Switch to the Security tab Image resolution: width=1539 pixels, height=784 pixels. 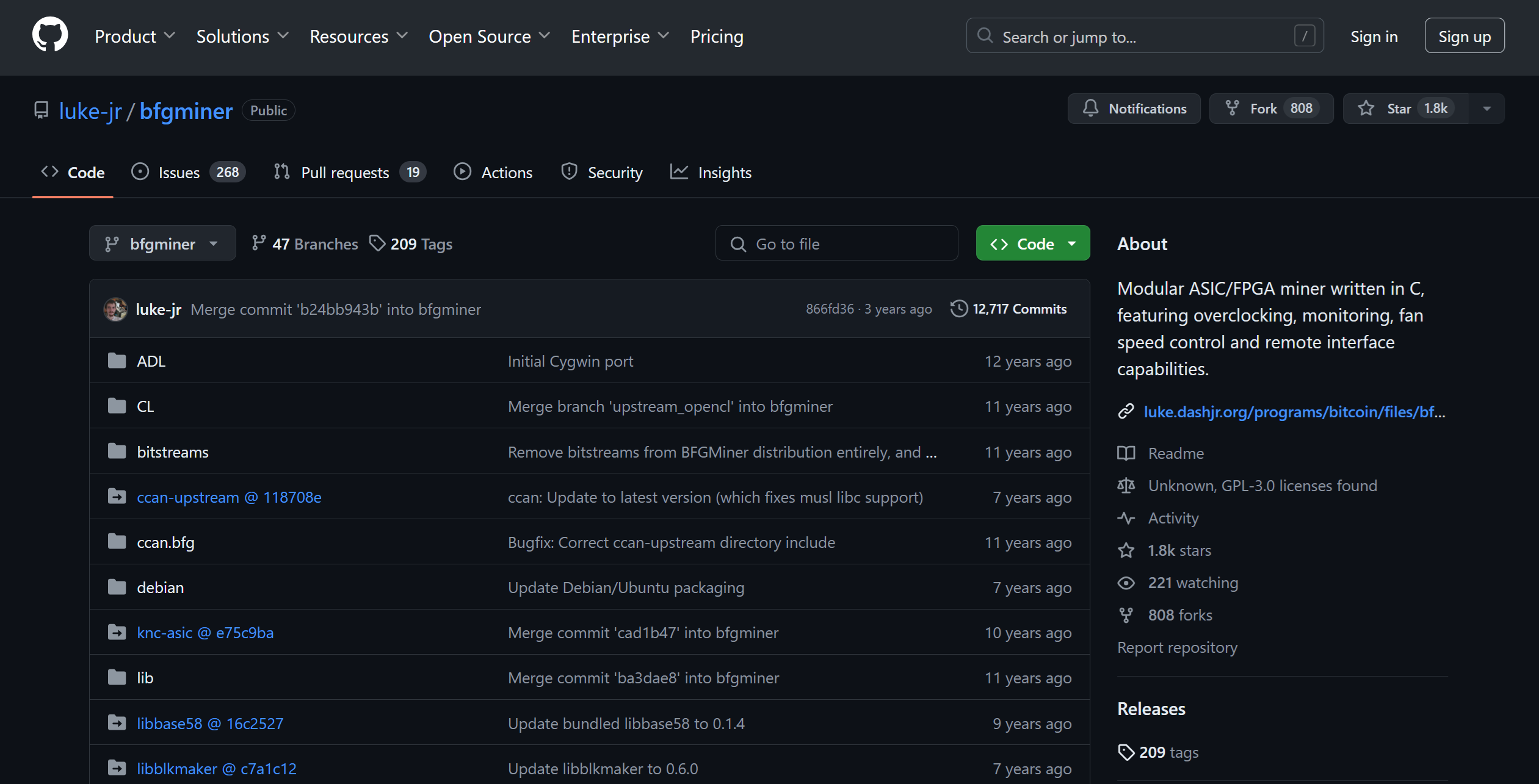coord(602,173)
